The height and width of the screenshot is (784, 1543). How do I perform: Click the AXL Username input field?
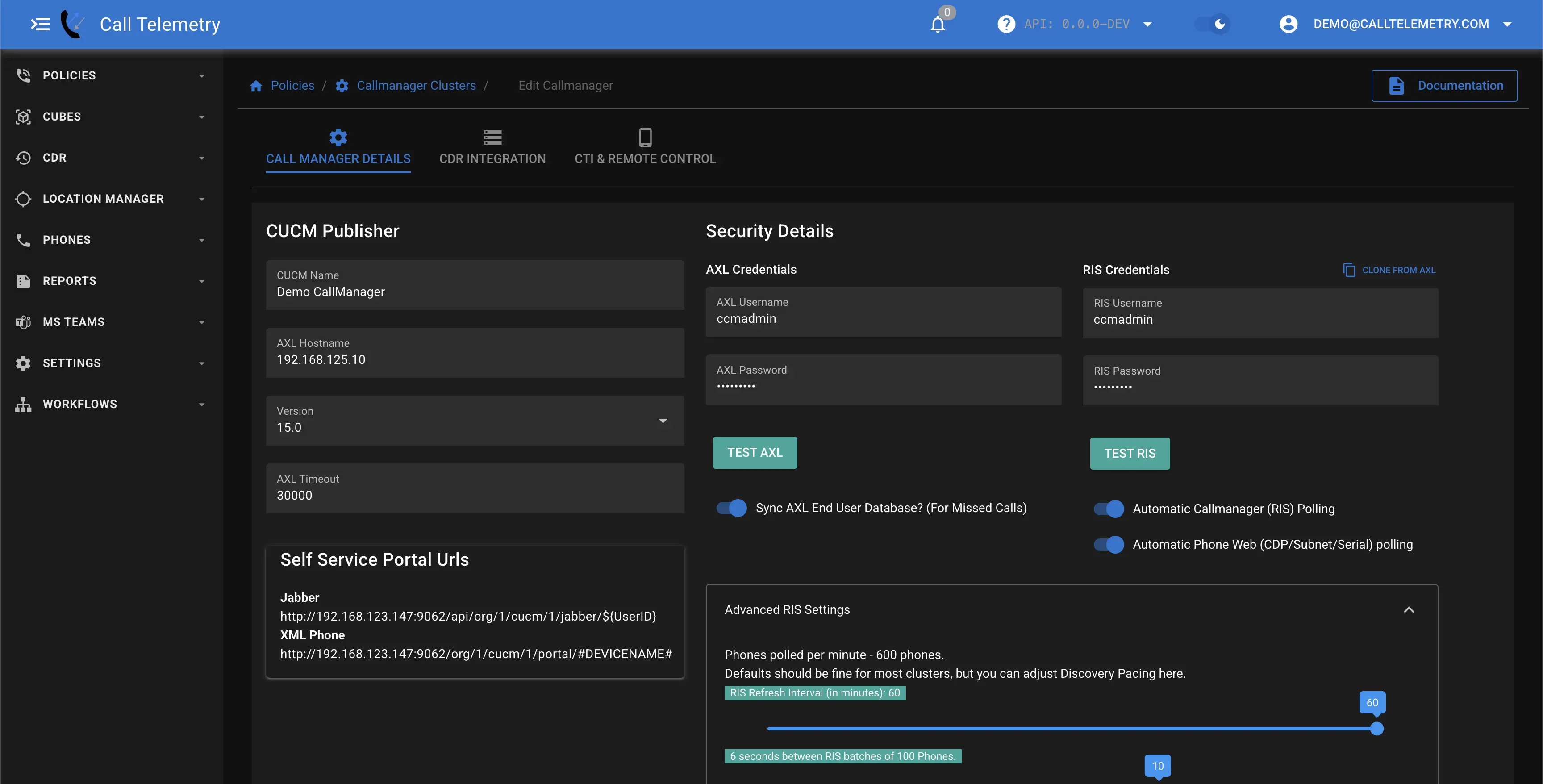[884, 312]
